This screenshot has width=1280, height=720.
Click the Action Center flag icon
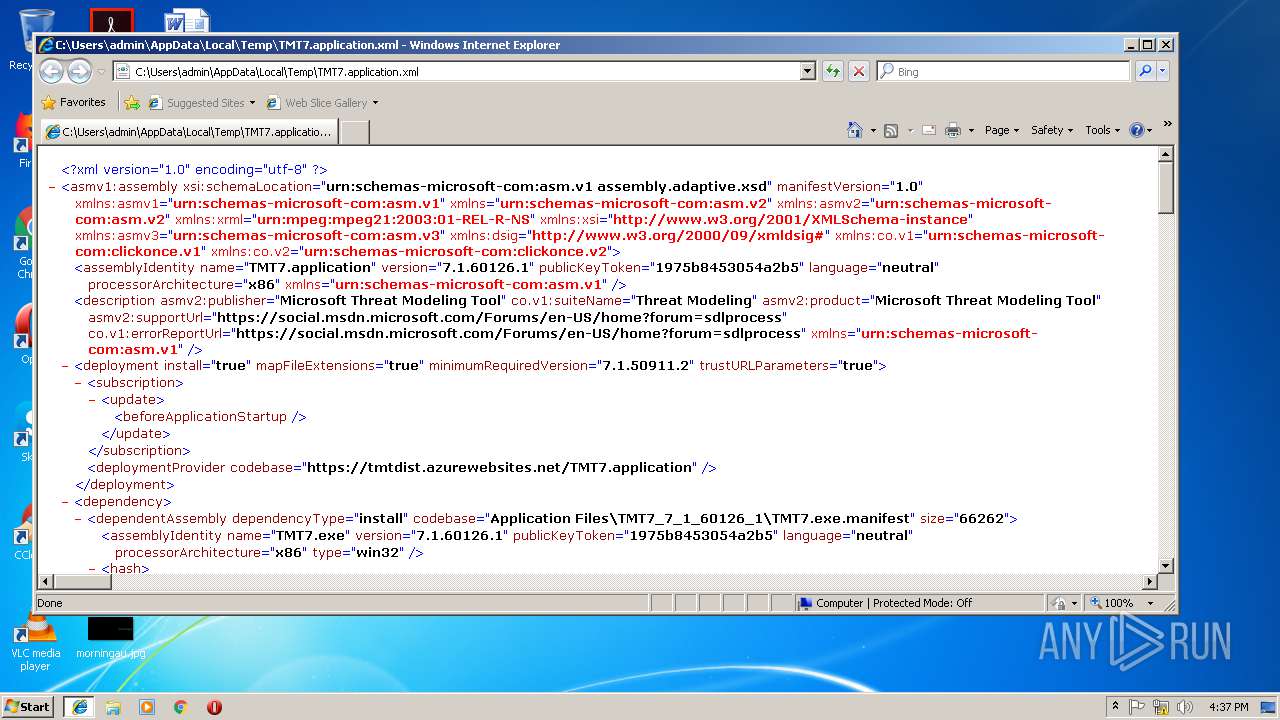(x=1137, y=706)
